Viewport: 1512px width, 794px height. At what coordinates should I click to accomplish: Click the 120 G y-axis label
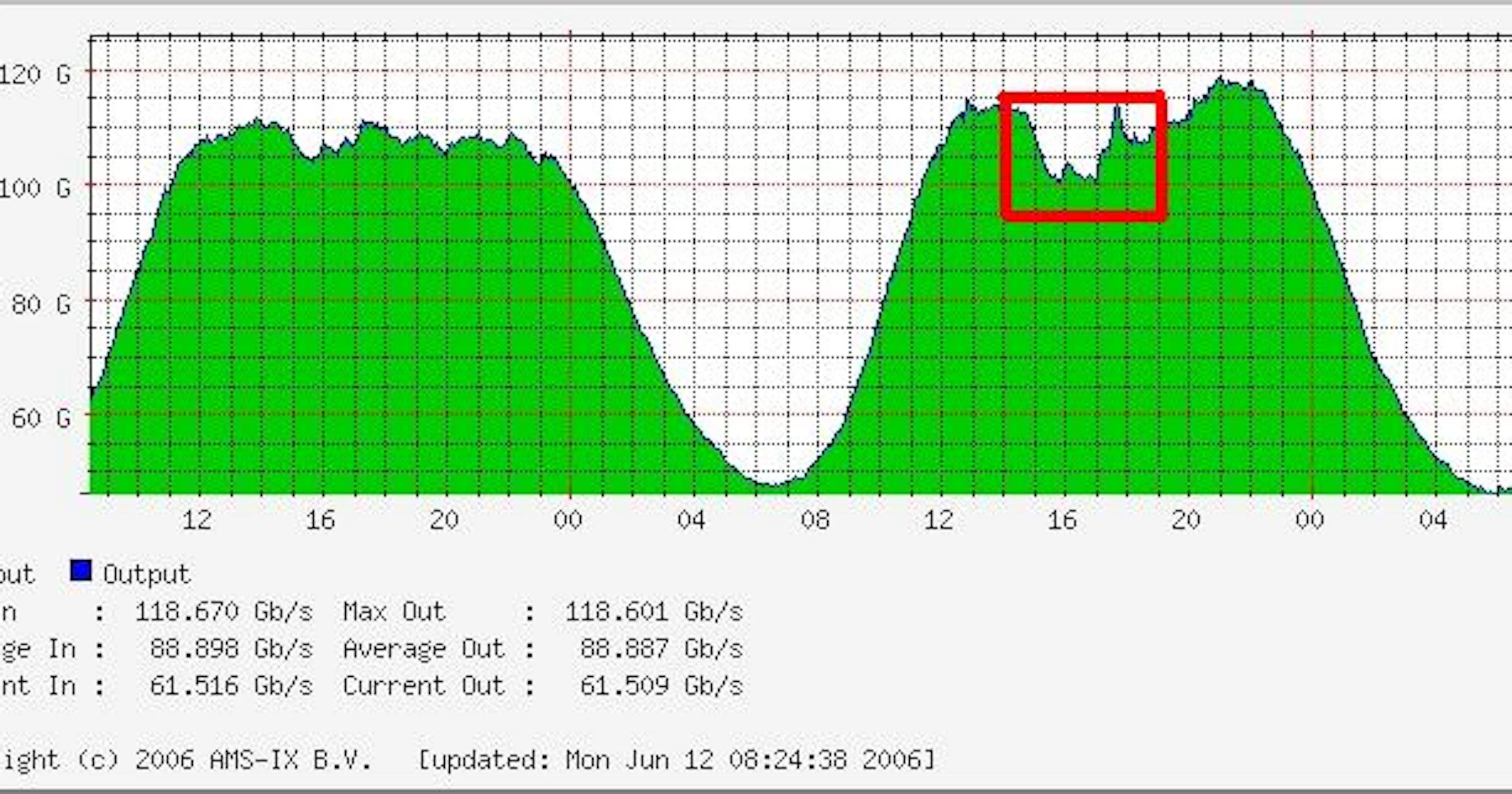click(x=34, y=75)
